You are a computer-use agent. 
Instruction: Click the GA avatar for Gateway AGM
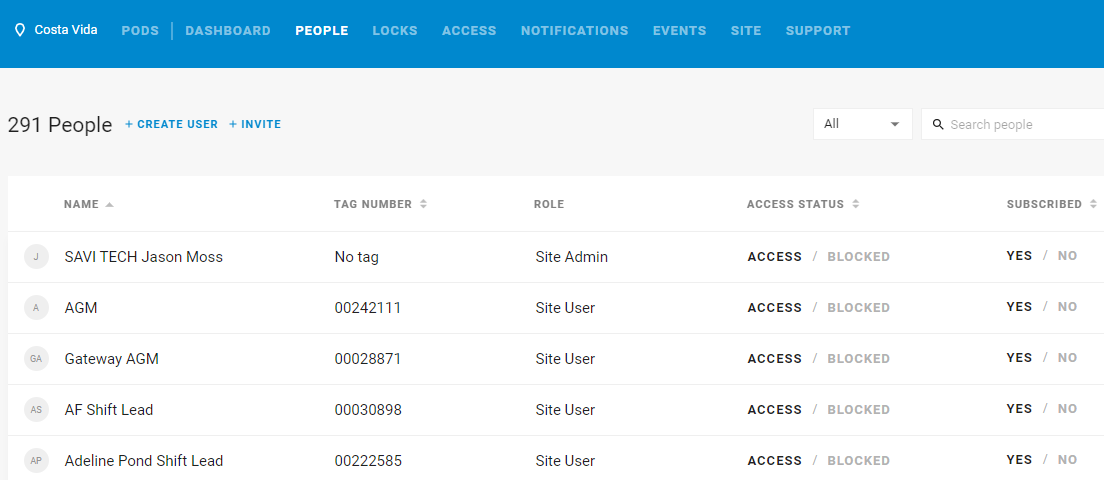pyautogui.click(x=36, y=359)
